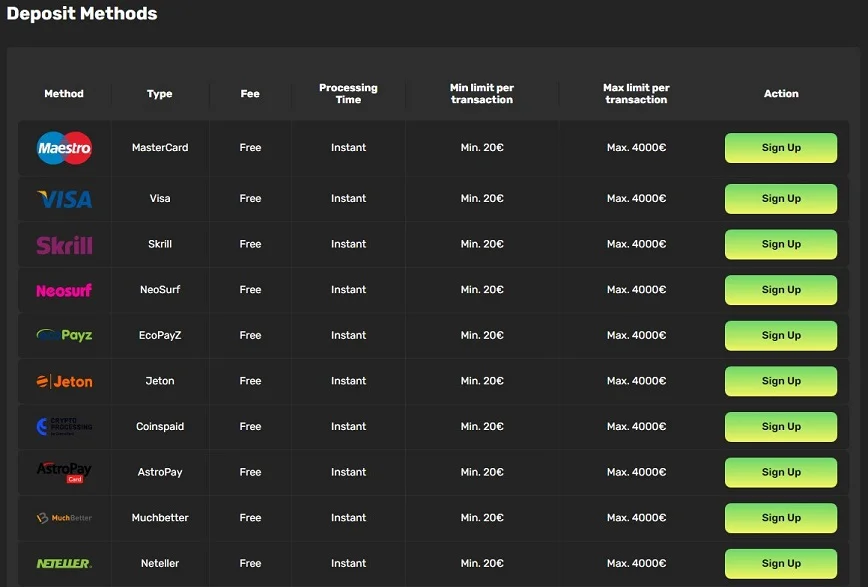Select the Jeton type cell
The width and height of the screenshot is (868, 587).
[x=160, y=380]
